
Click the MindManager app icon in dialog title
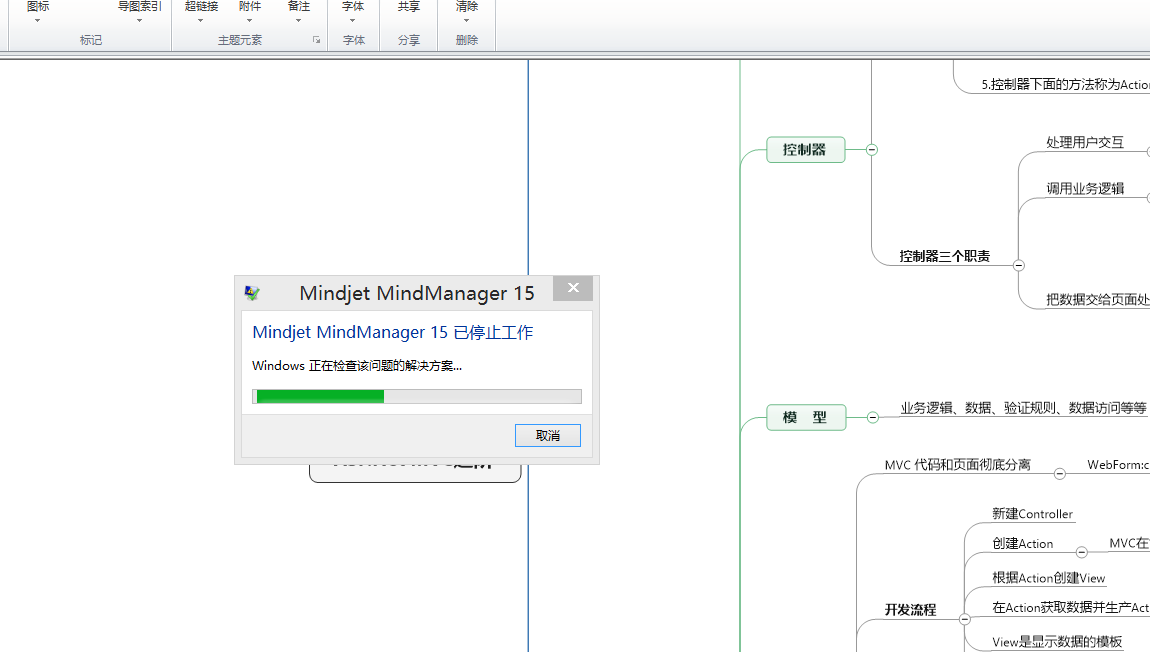(x=252, y=293)
